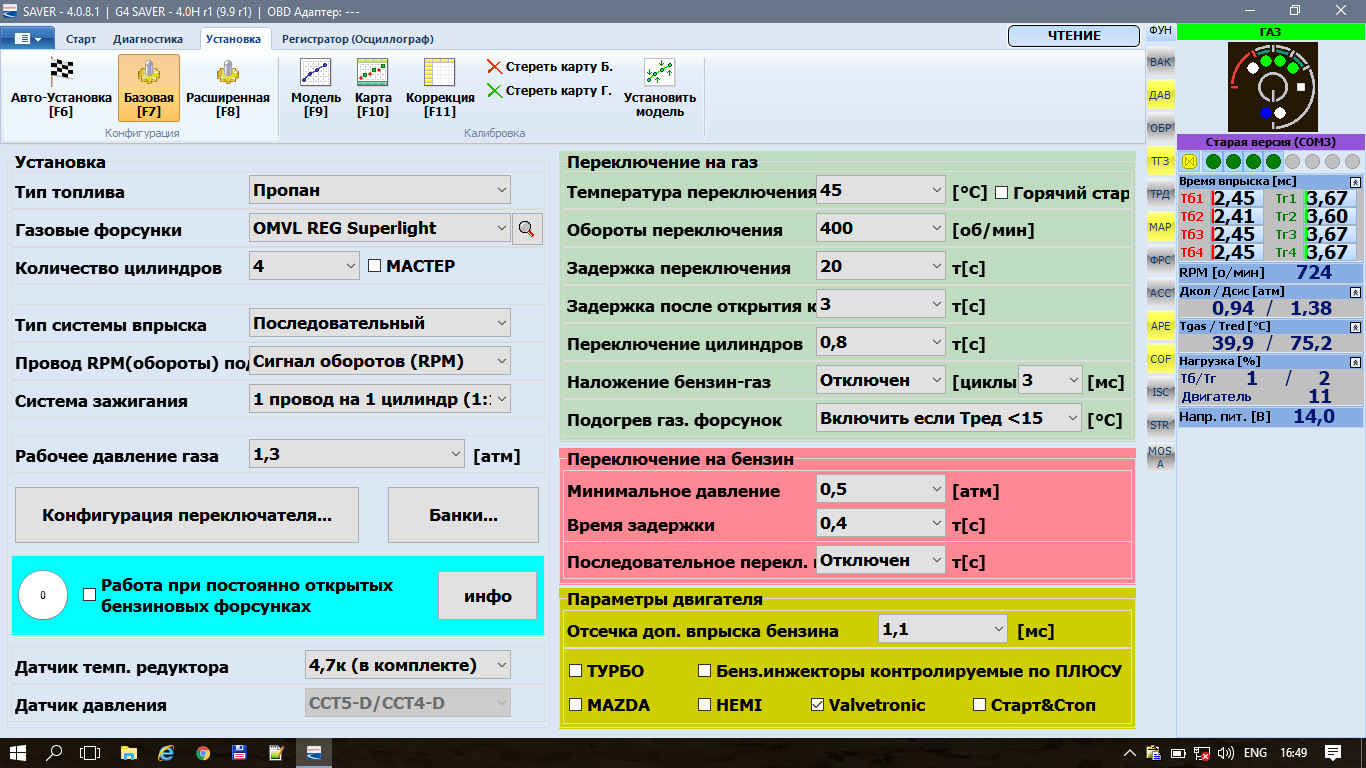The height and width of the screenshot is (768, 1366).
Task: Click Установить модель icon
Action: tap(660, 87)
